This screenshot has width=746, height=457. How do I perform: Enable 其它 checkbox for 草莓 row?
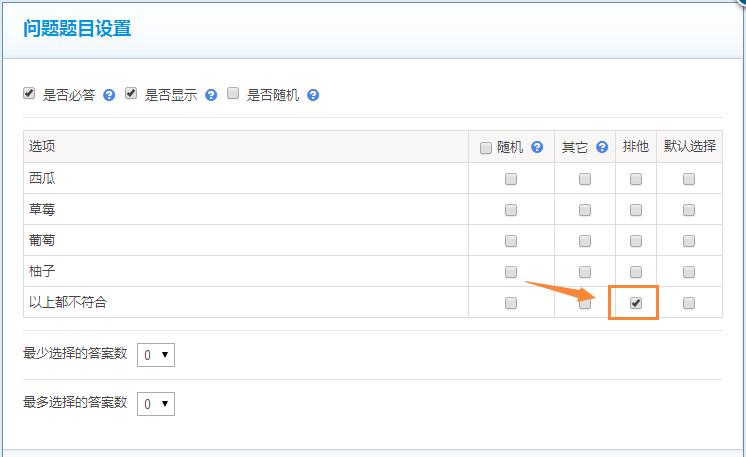pos(585,210)
